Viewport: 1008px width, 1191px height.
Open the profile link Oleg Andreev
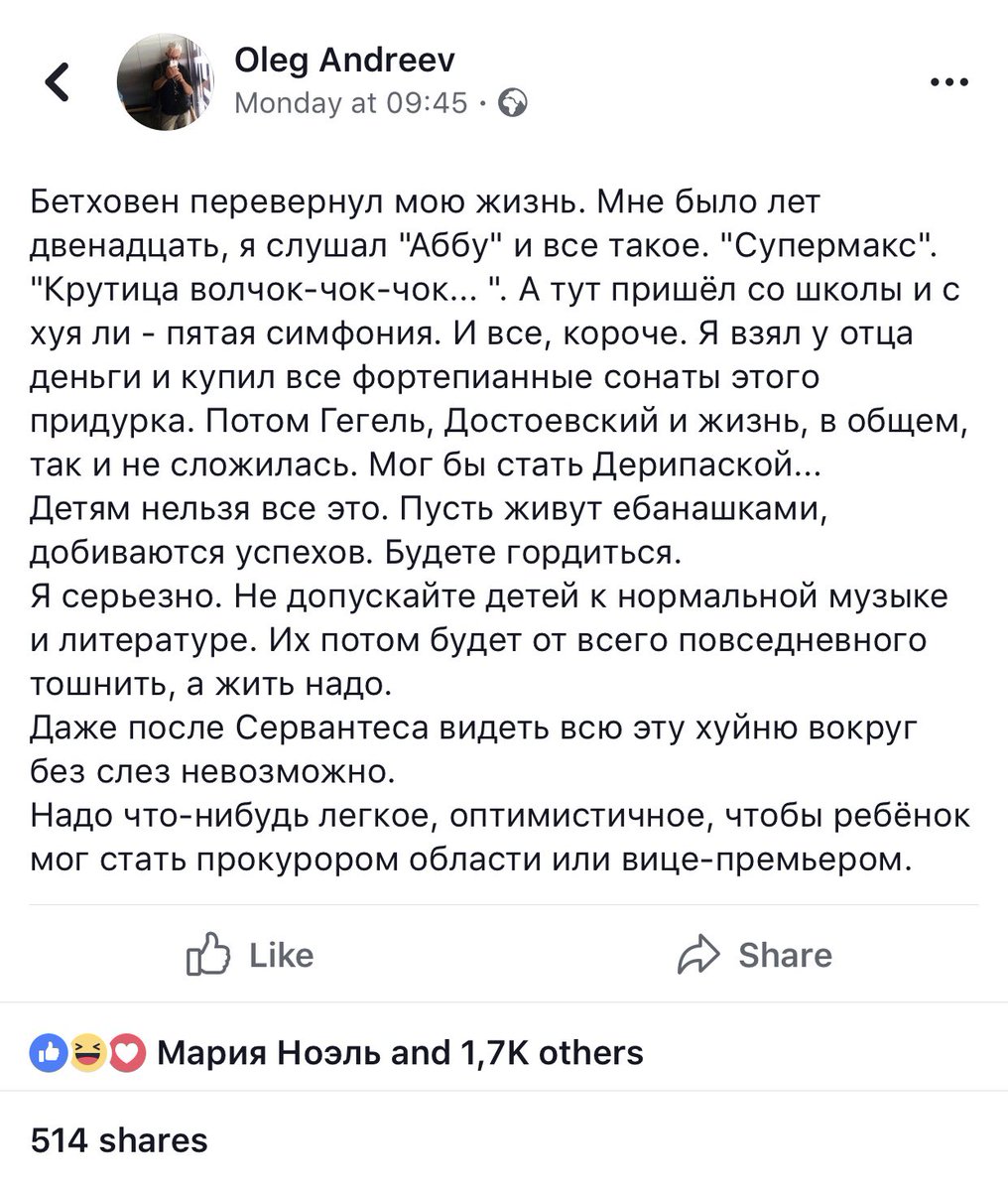[344, 60]
